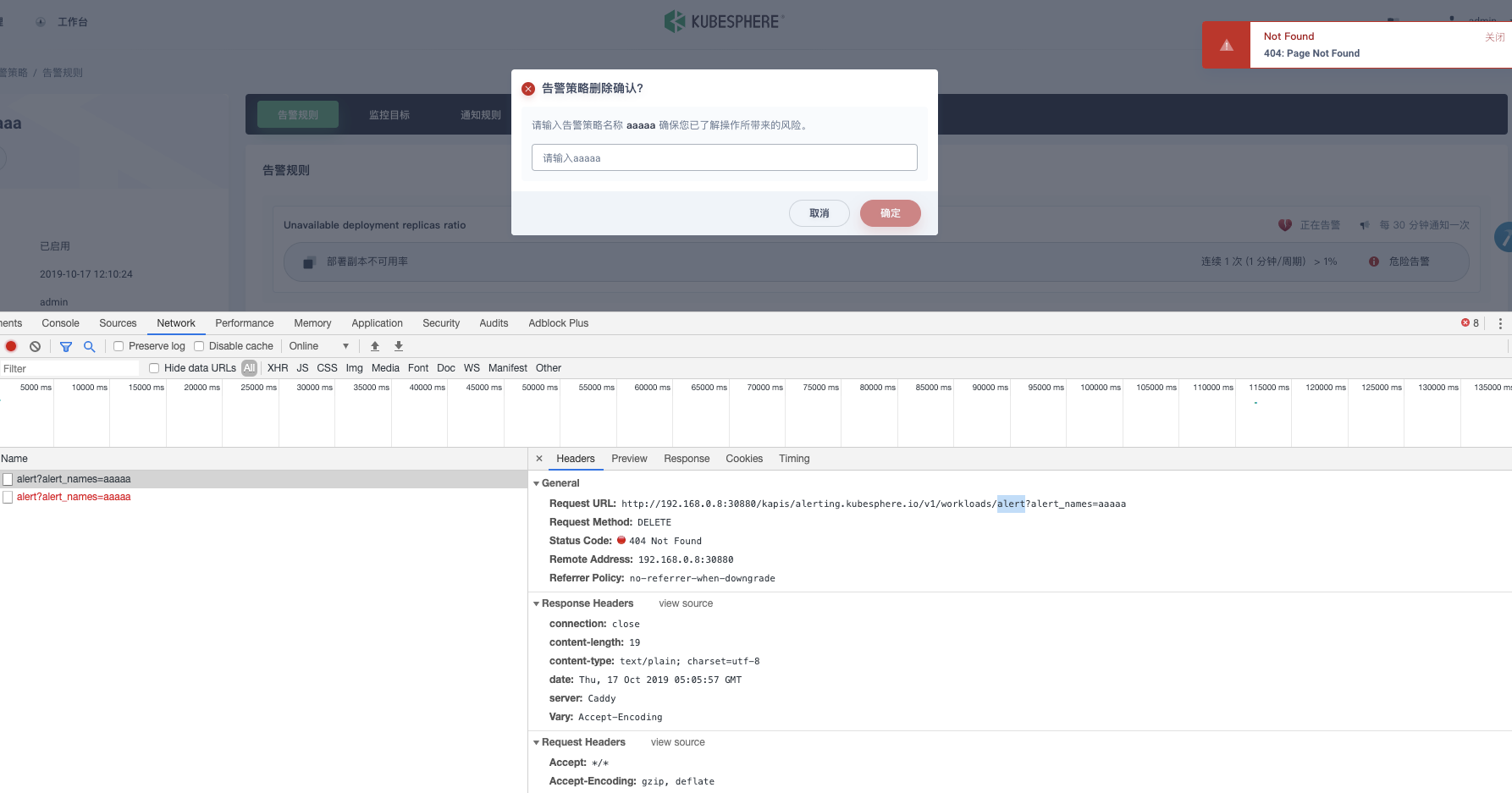The width and height of the screenshot is (1512, 793).
Task: Open the Timing tab
Action: (x=794, y=459)
